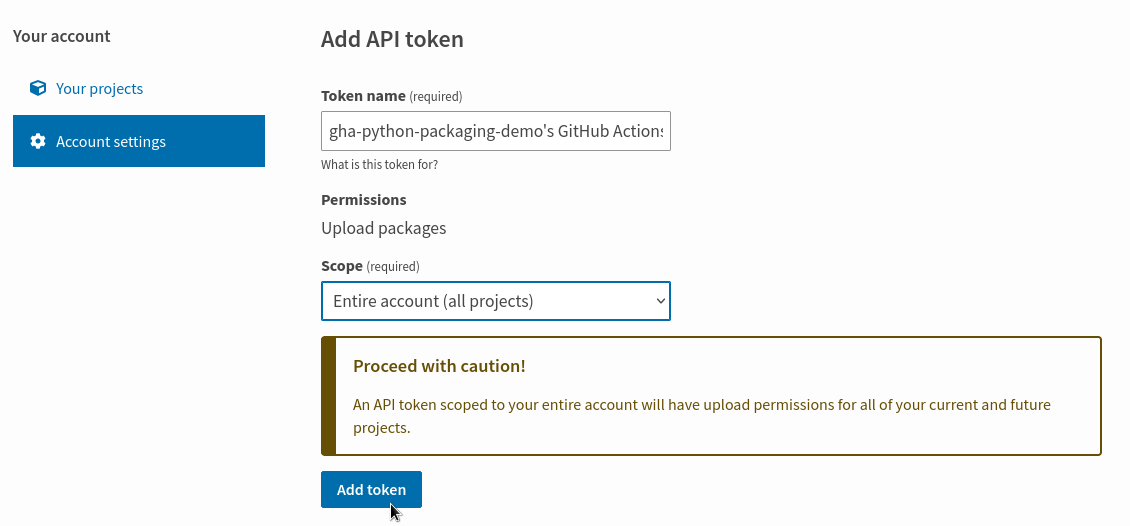Click the "What is this token for?" hint

[x=379, y=164]
